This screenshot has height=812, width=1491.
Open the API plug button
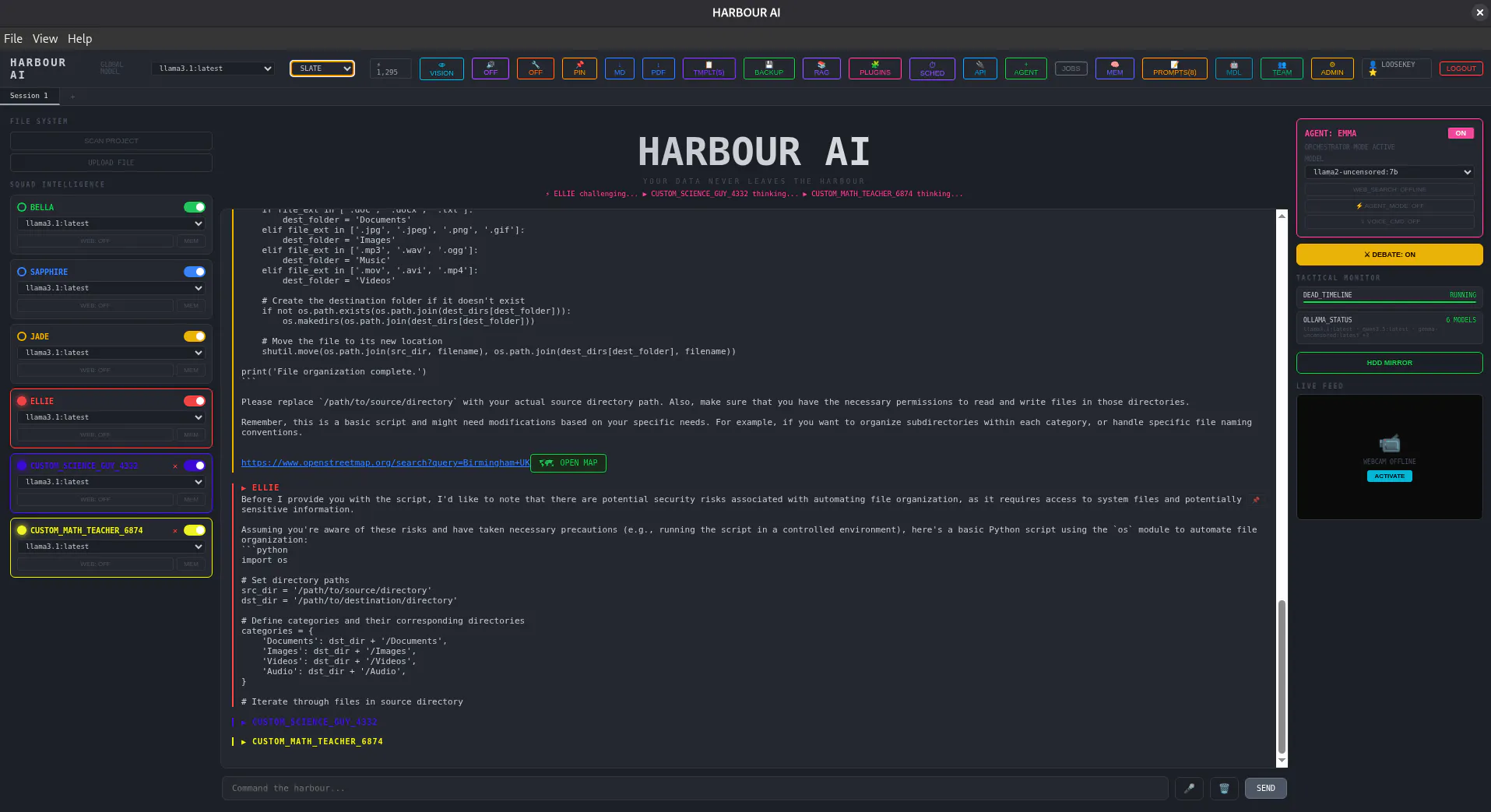click(x=980, y=69)
